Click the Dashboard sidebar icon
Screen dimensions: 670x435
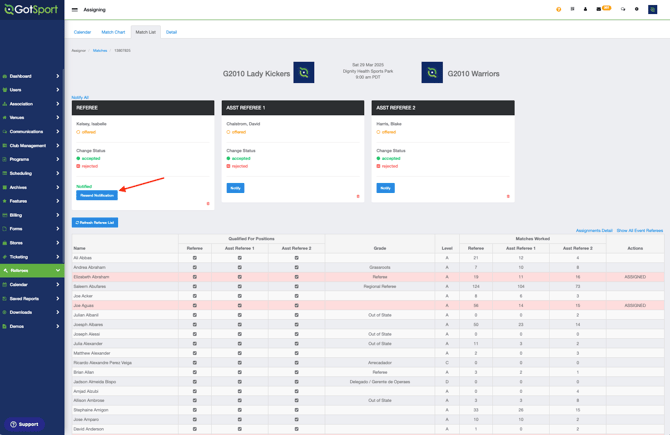pos(5,76)
